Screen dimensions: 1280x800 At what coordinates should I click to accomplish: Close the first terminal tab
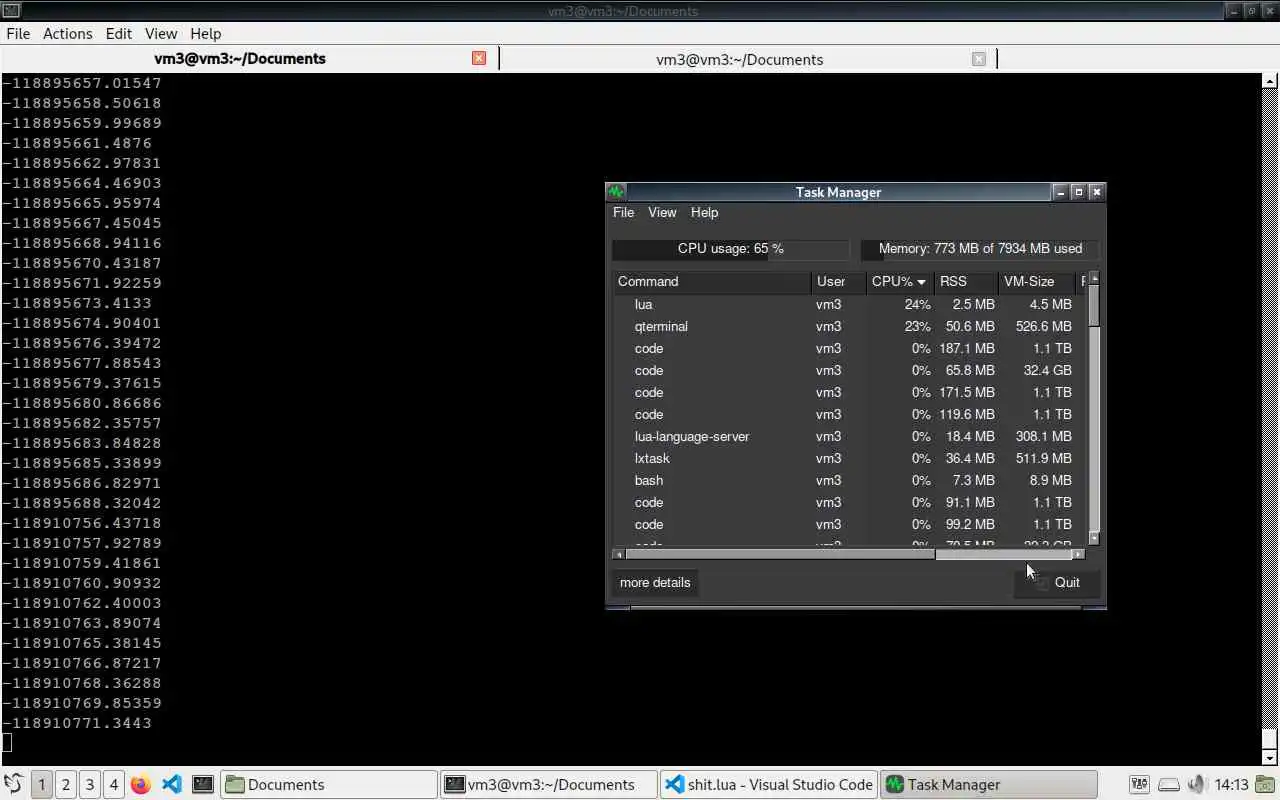click(479, 58)
